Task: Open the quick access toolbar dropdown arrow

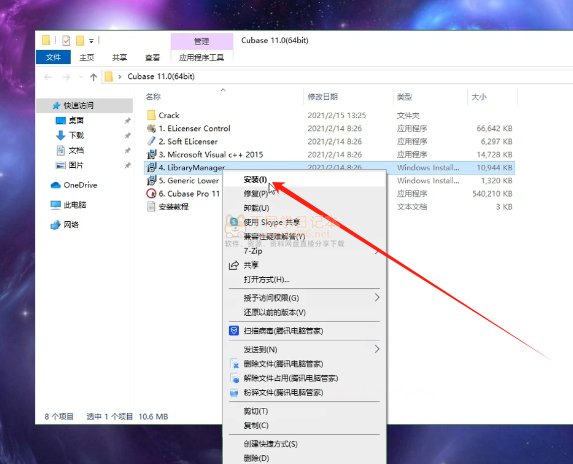Action: [x=91, y=41]
